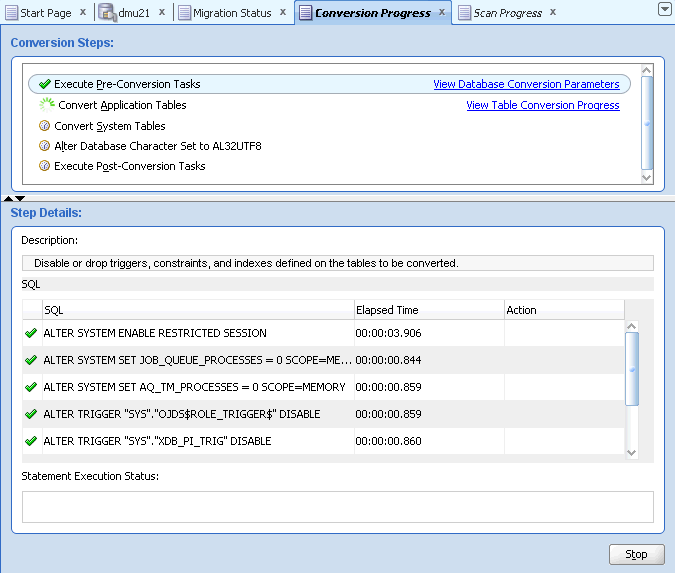Click checkmark for ENABLE RESTRICTED SESSION row
Image resolution: width=675 pixels, height=573 pixels.
[x=31, y=333]
